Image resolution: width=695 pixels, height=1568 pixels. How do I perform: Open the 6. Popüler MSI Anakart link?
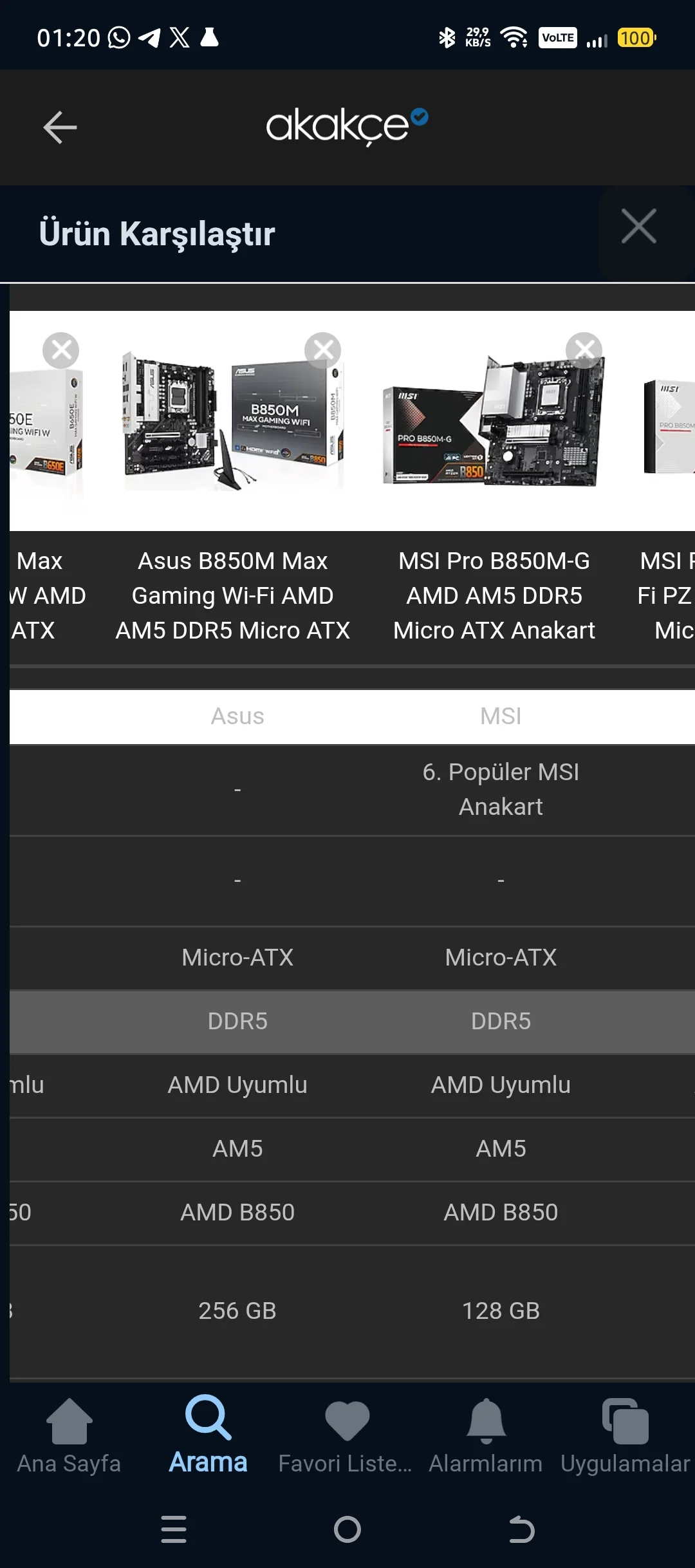(501, 789)
